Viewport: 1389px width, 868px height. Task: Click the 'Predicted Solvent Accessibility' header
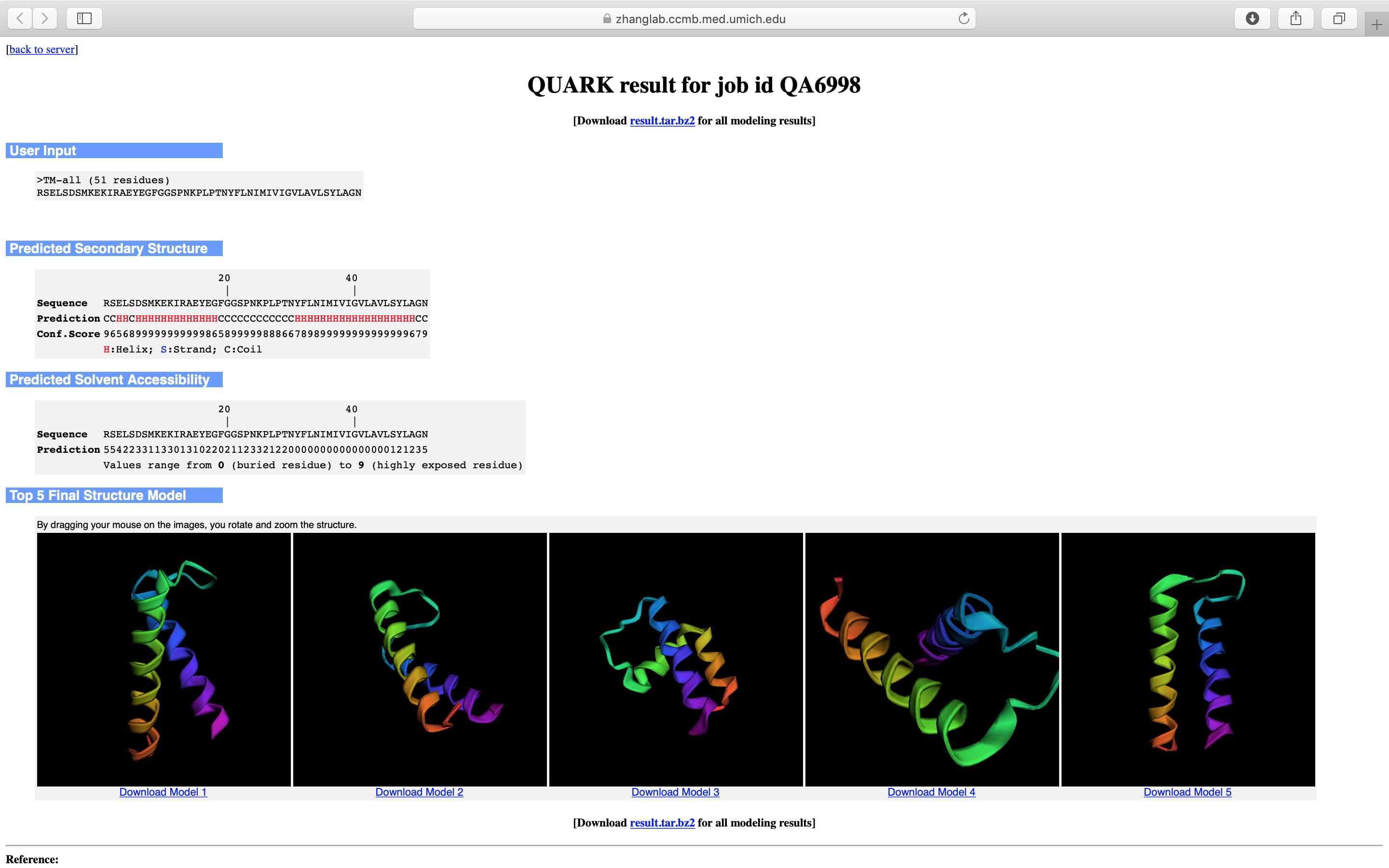pyautogui.click(x=114, y=380)
